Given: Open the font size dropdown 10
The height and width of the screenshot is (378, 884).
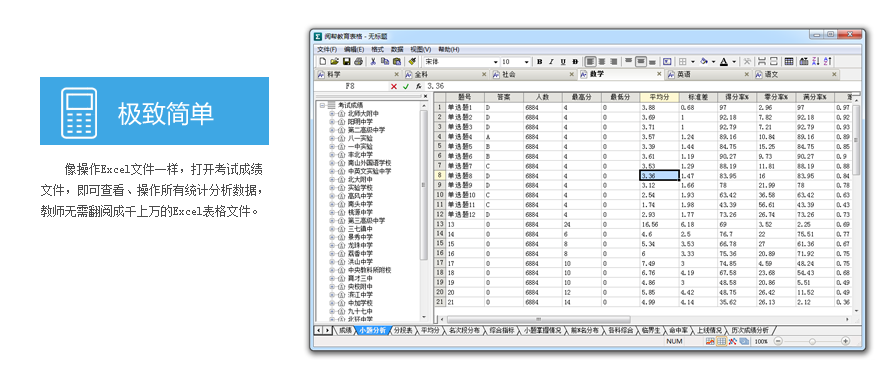Looking at the screenshot, I should [x=527, y=62].
